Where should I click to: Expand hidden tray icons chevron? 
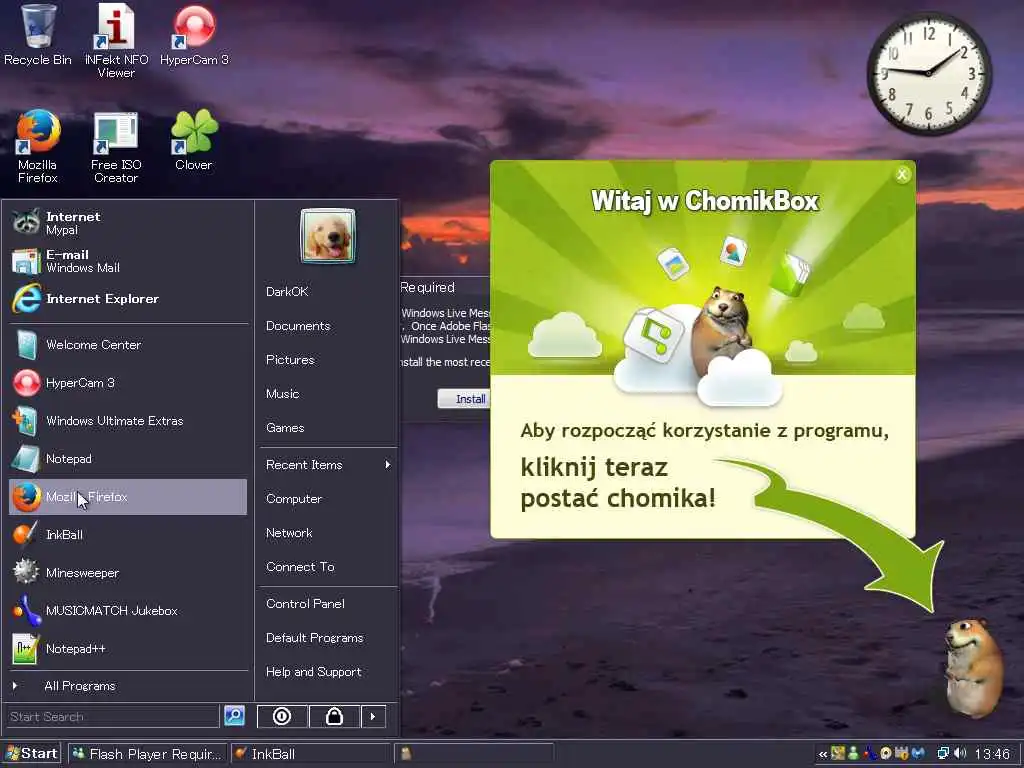pyautogui.click(x=823, y=754)
